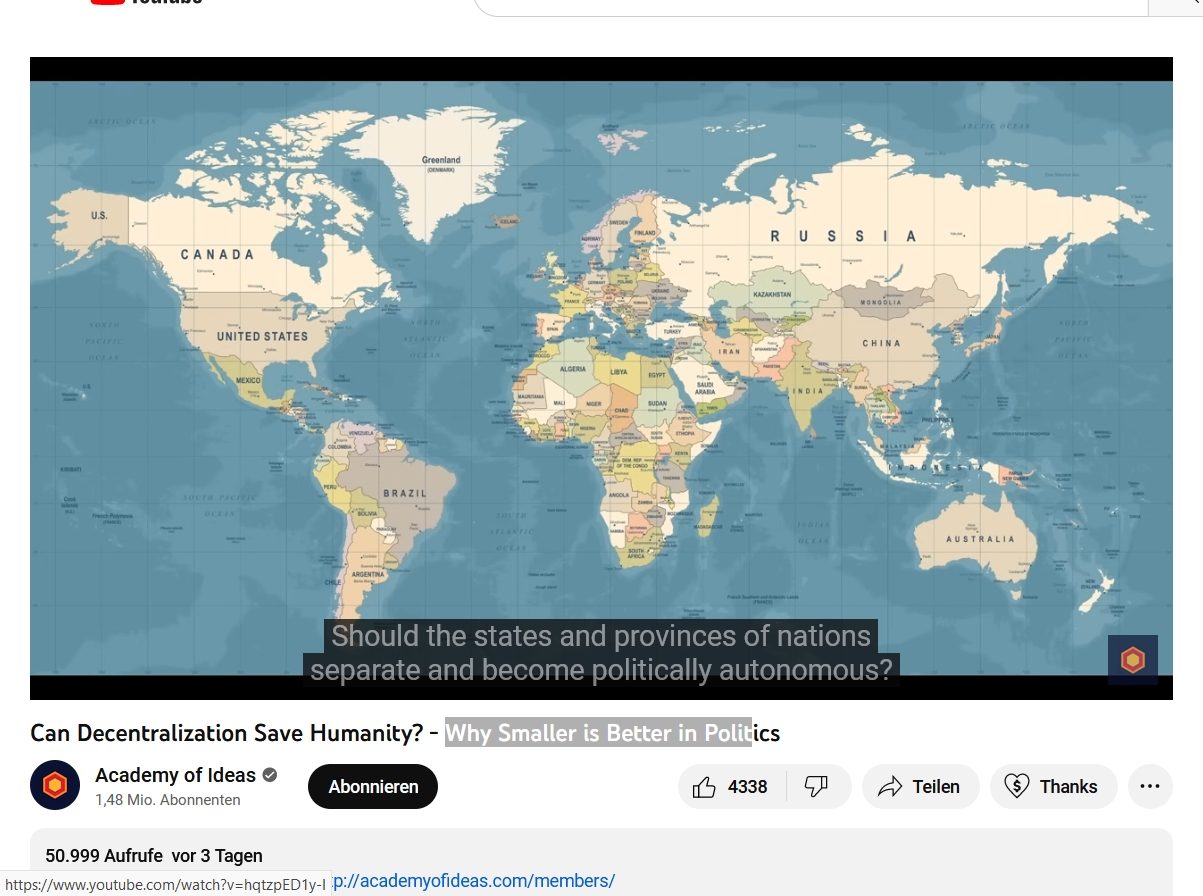The image size is (1203, 896).
Task: Expand description at 50.999 Aufrufe line
Action: click(x=154, y=856)
